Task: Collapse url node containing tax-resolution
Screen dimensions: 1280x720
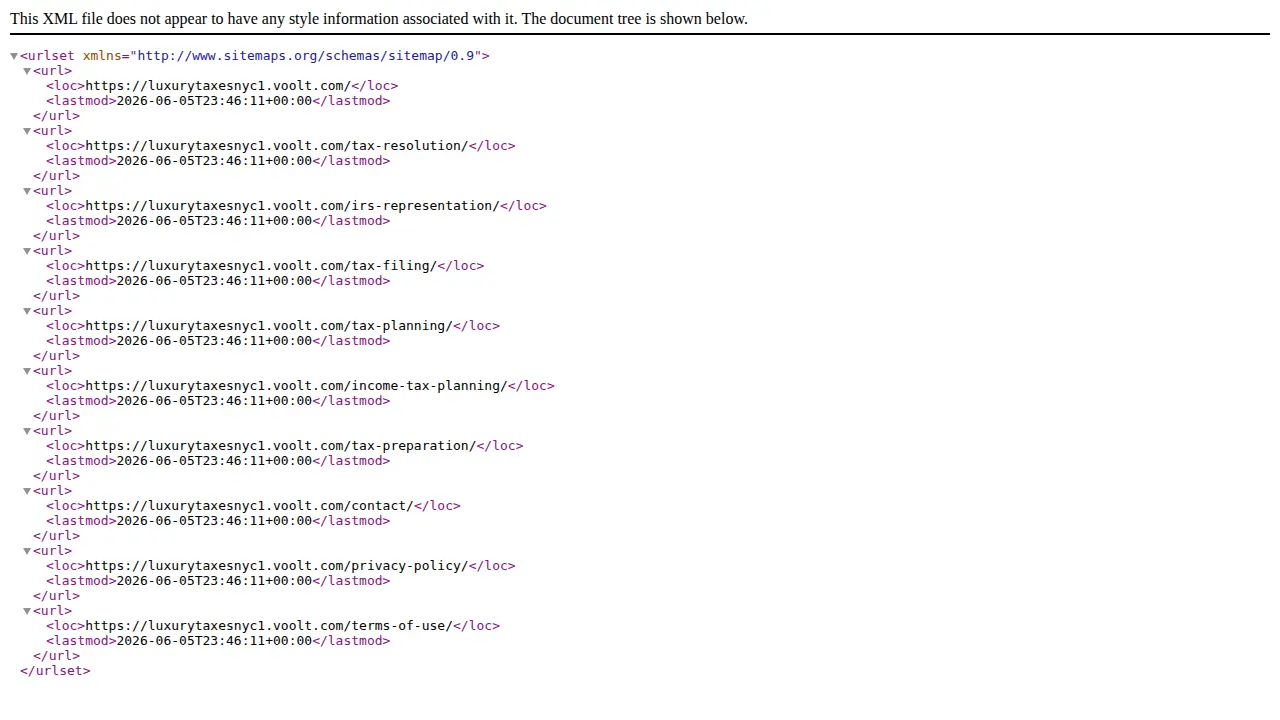Action: (x=27, y=131)
